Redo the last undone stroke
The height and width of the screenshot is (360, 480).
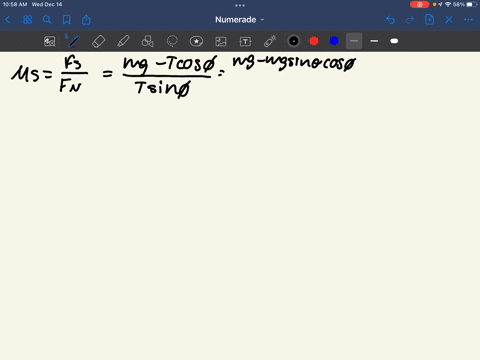(410, 20)
